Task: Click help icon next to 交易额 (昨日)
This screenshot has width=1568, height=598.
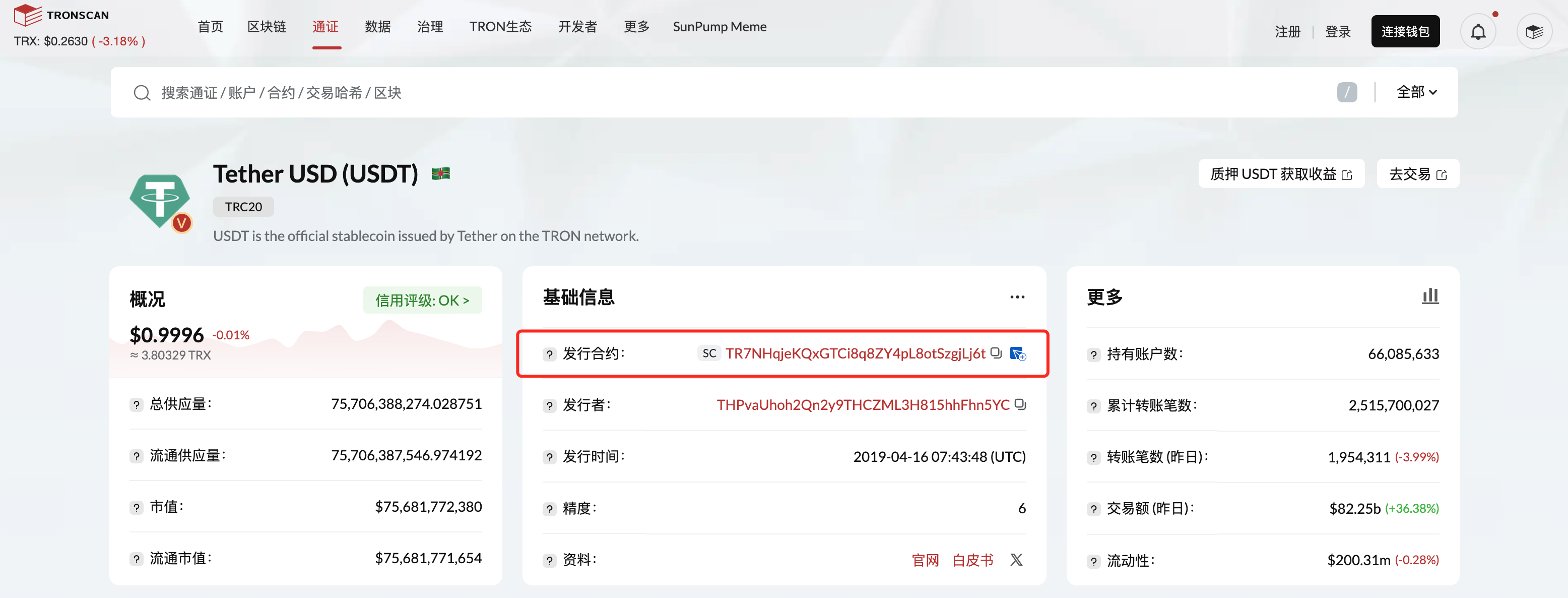Action: point(1093,509)
